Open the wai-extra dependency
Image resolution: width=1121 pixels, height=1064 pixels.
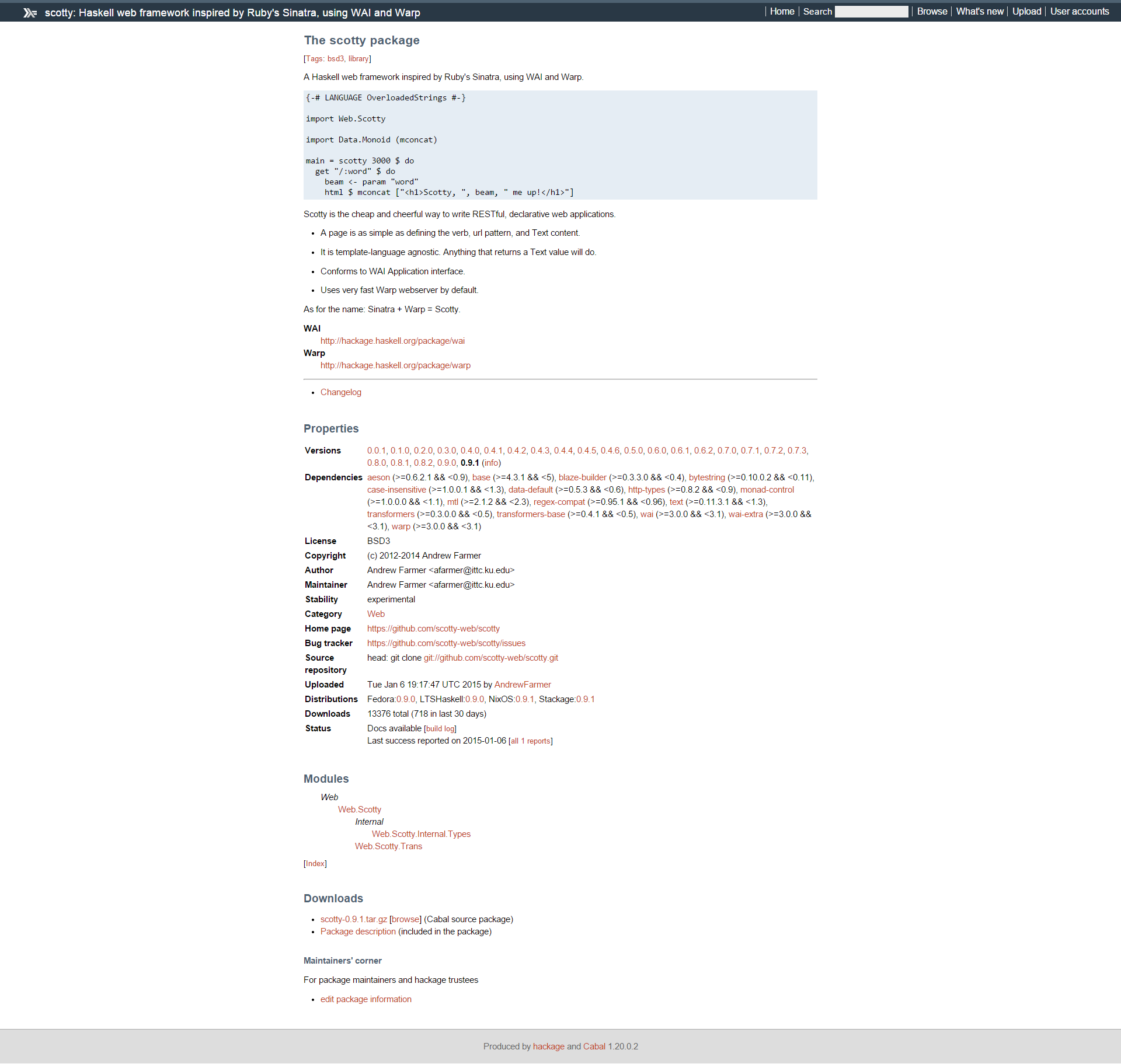click(746, 514)
